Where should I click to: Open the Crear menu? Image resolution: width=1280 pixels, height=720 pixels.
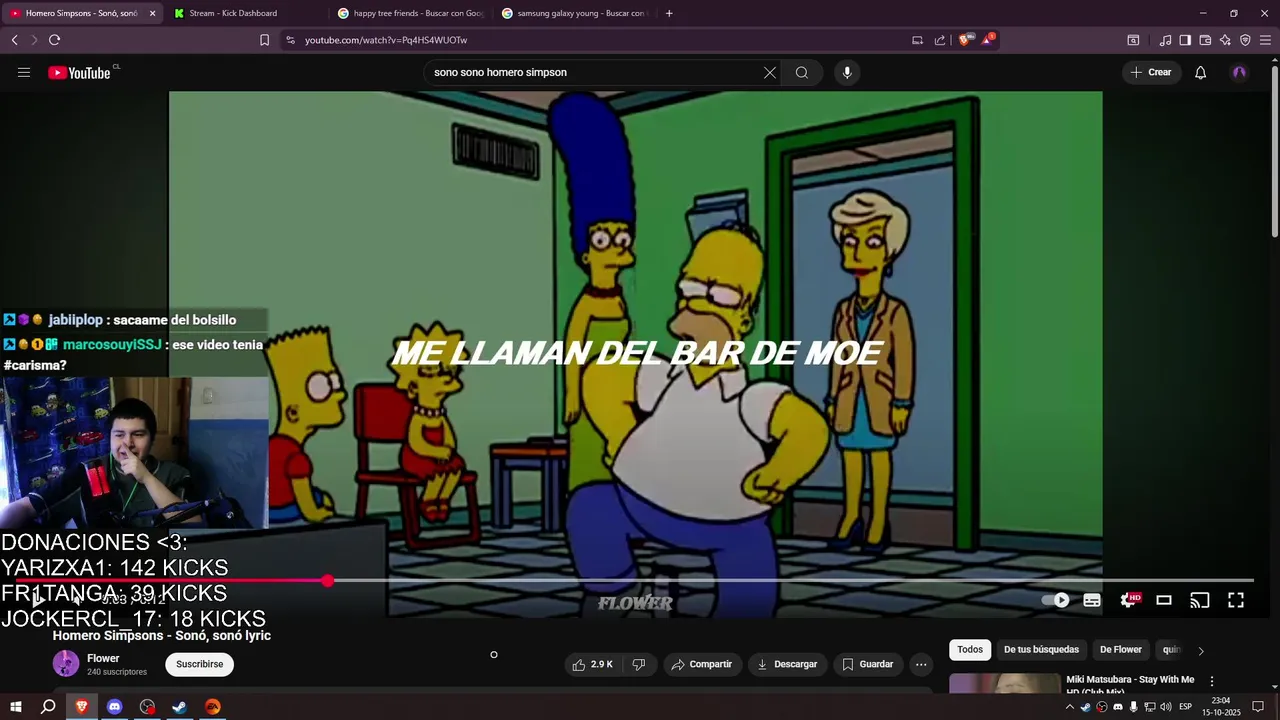tap(1151, 72)
